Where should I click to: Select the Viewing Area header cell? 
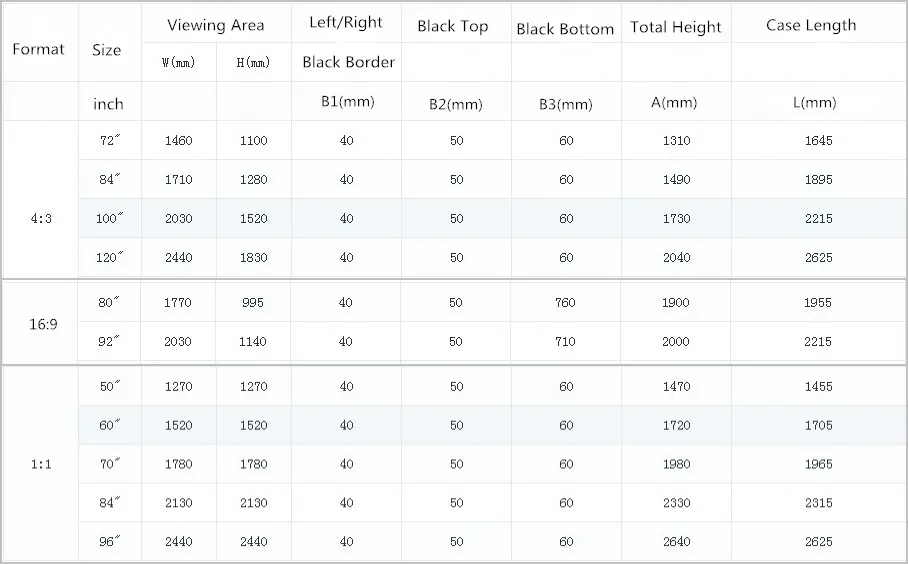pos(215,25)
